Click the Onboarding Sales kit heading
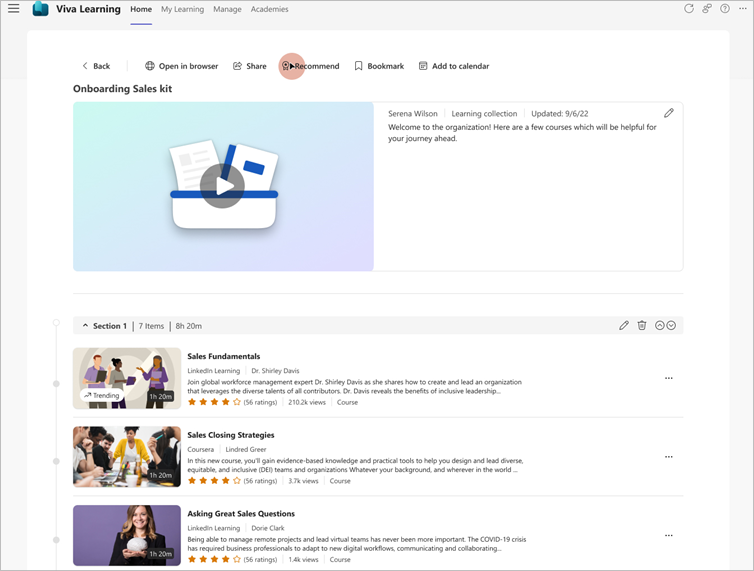Viewport: 754px width, 571px height. (x=123, y=89)
